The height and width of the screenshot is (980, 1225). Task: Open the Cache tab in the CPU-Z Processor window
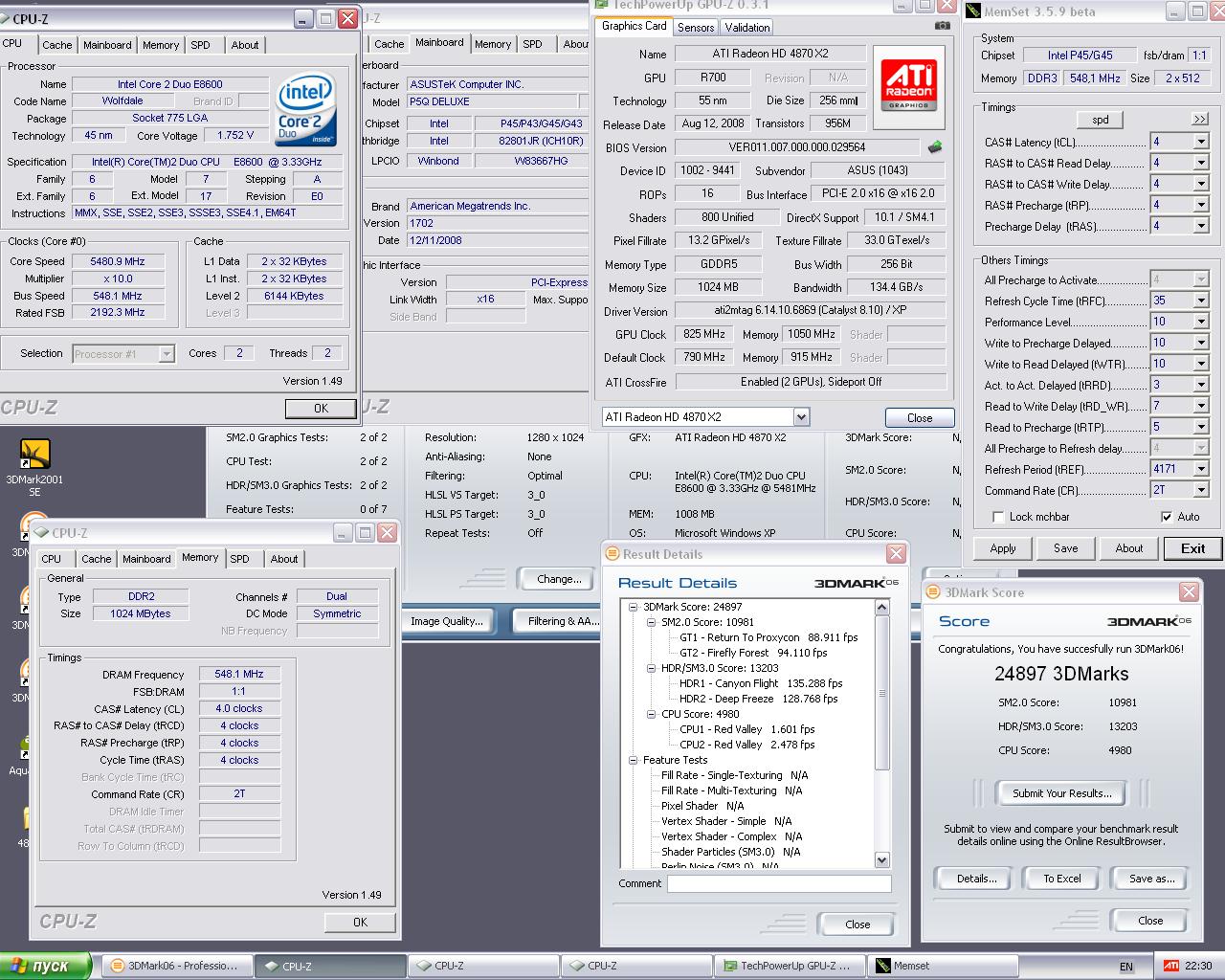[x=56, y=45]
